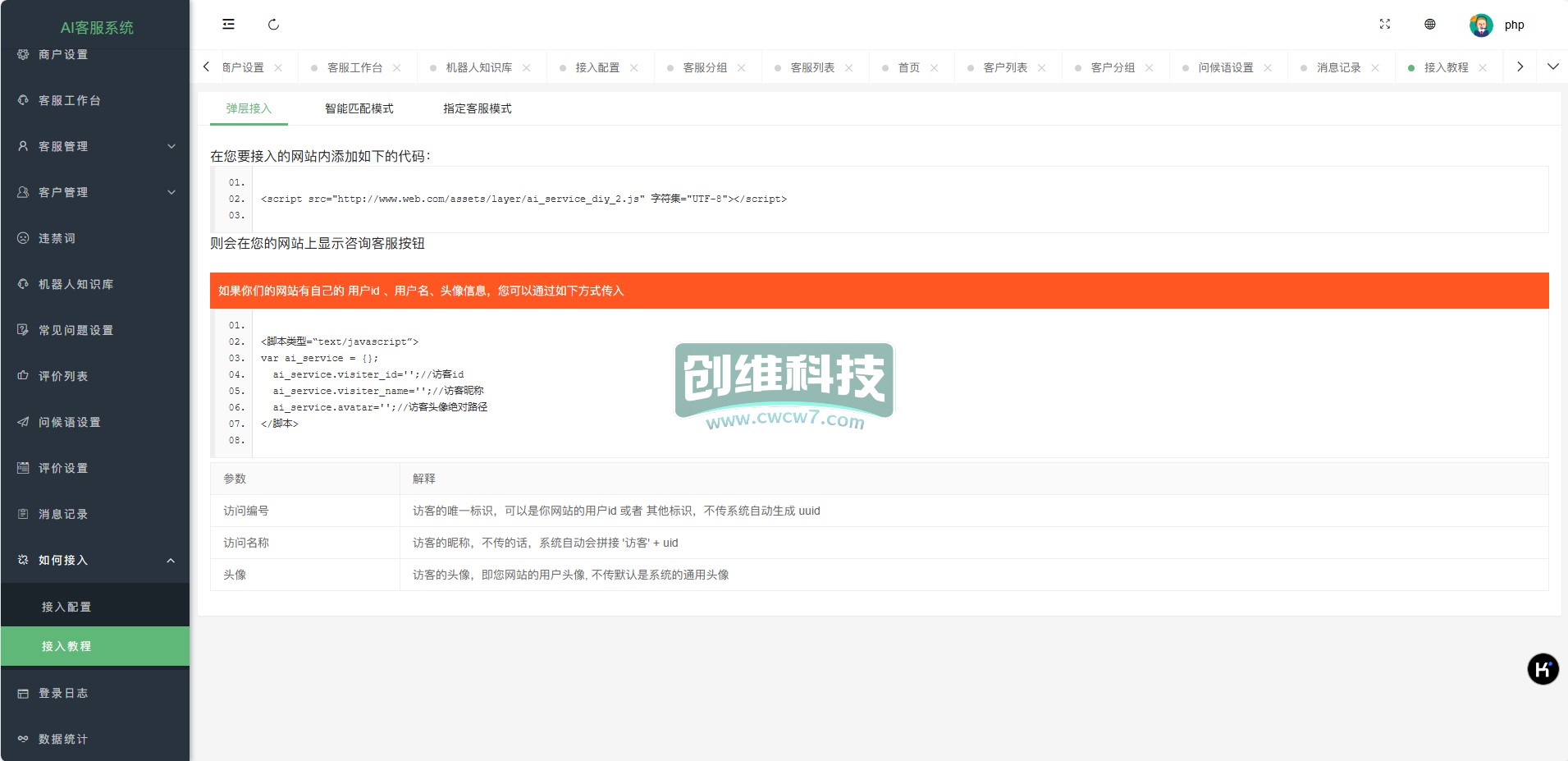Click the 违禁词 sidebar icon

pyautogui.click(x=23, y=238)
